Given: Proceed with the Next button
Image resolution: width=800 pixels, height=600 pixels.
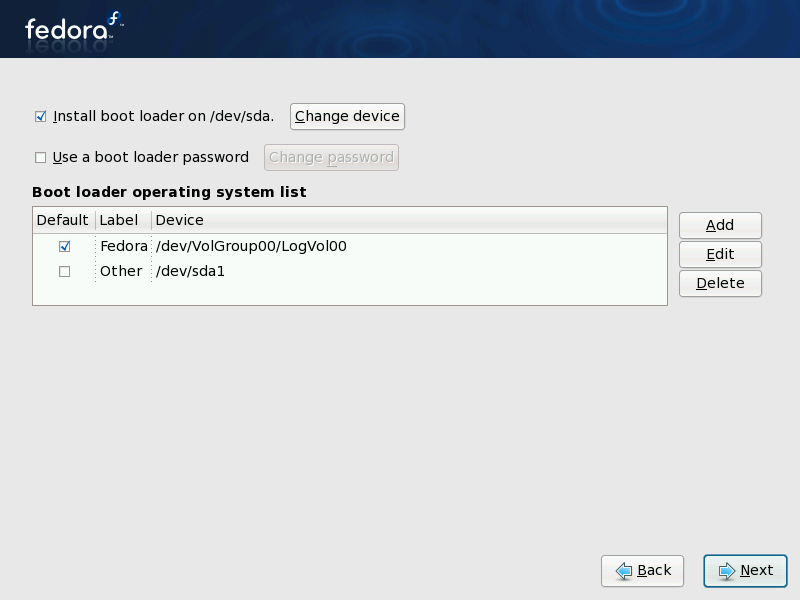Looking at the screenshot, I should [745, 570].
